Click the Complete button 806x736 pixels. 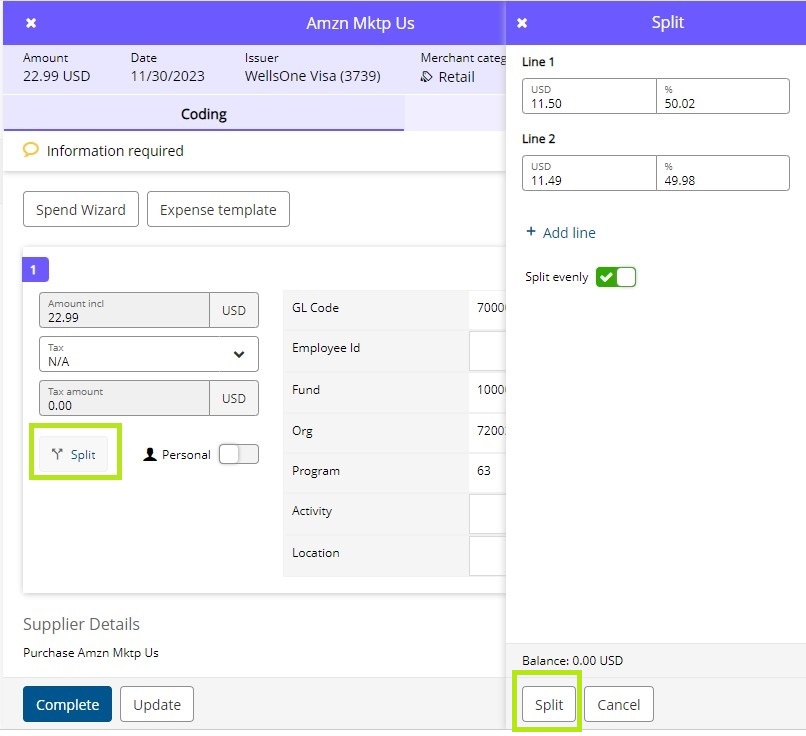point(67,704)
